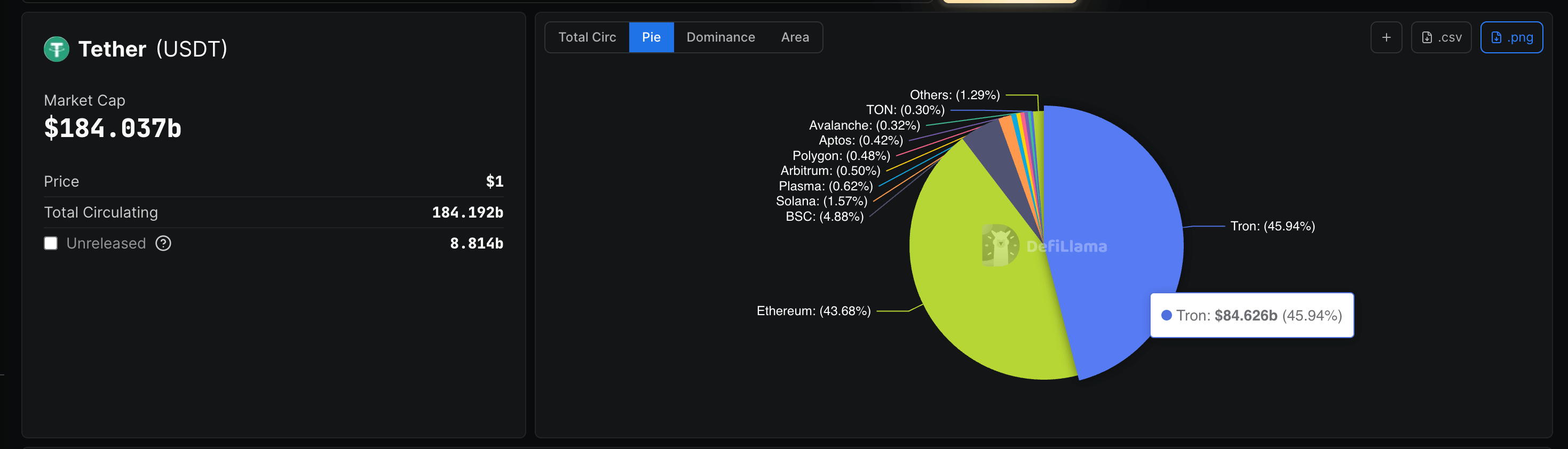Click the blue Tron pie slice
This screenshot has width=1568, height=449.
coord(1120,201)
